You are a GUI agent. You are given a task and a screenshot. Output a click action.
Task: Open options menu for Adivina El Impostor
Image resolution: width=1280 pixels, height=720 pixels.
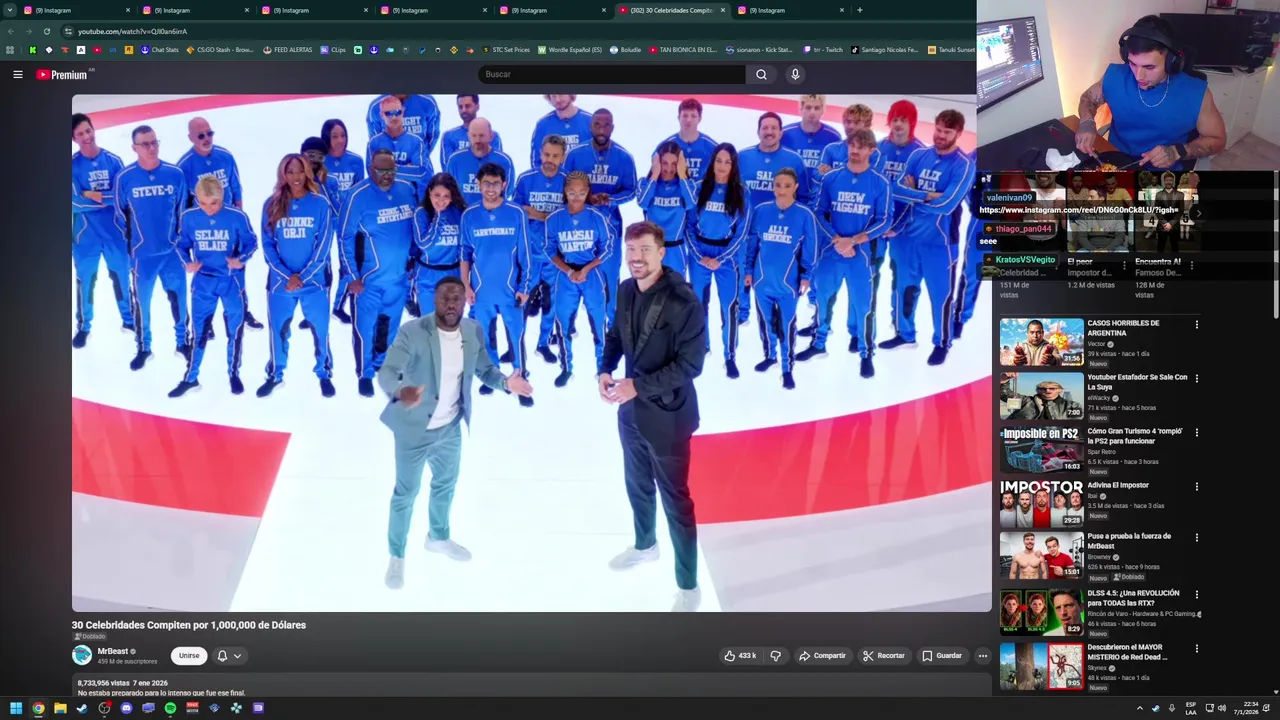1196,486
